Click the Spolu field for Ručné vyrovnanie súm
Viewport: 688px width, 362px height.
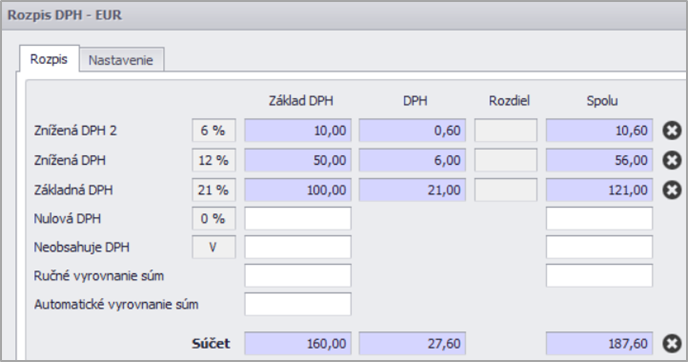pyautogui.click(x=599, y=276)
